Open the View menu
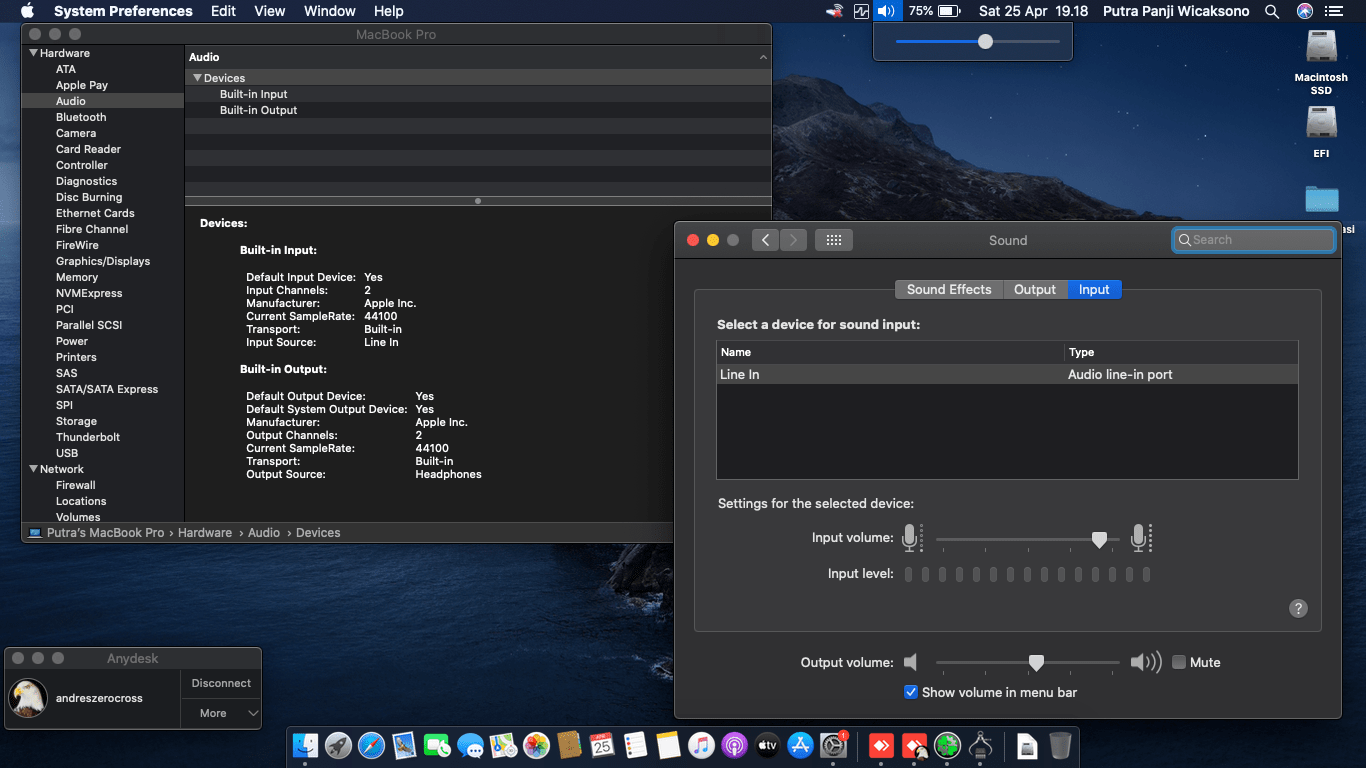 click(x=270, y=11)
